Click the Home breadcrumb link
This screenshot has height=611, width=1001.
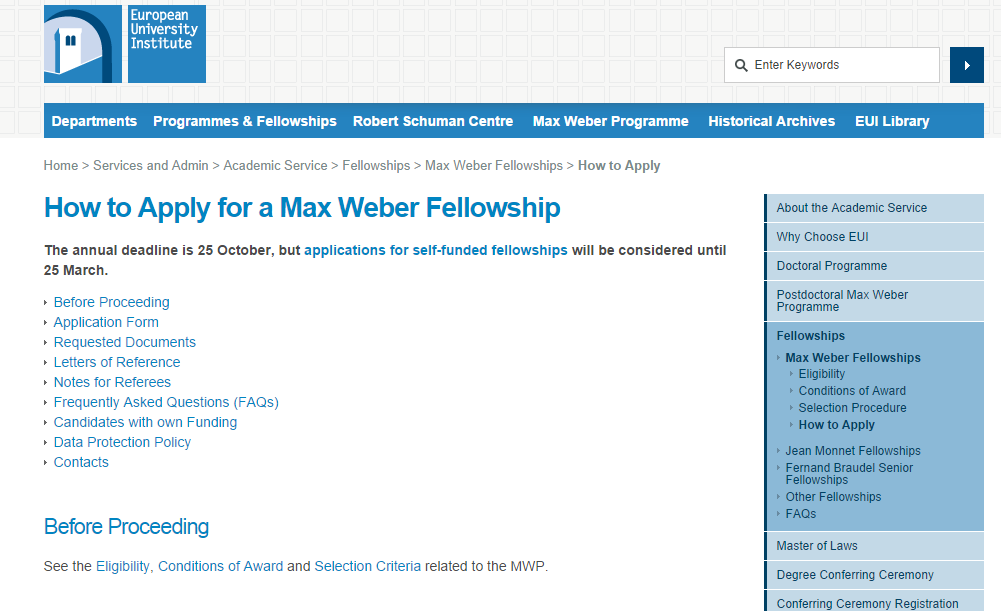point(61,166)
